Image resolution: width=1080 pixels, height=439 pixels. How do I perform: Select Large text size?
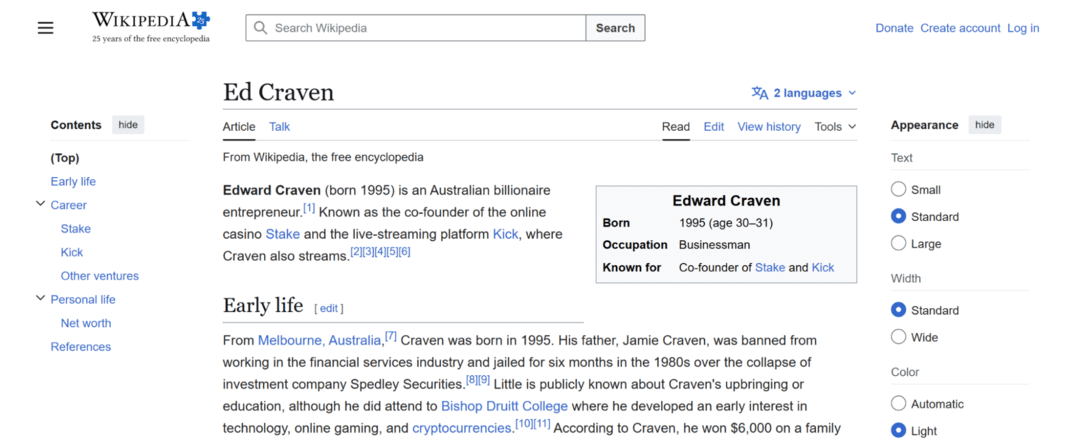(898, 243)
